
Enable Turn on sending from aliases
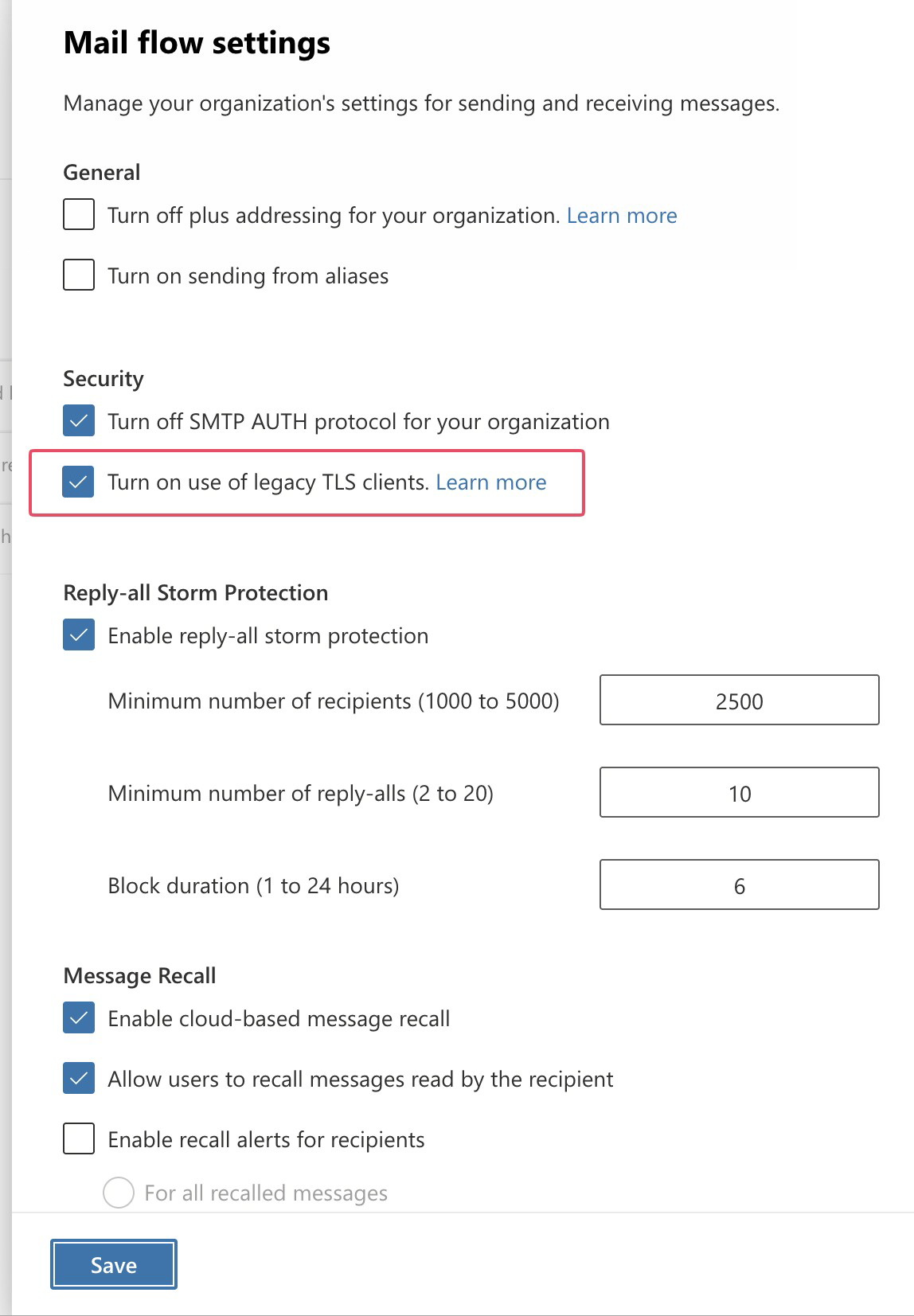(79, 275)
